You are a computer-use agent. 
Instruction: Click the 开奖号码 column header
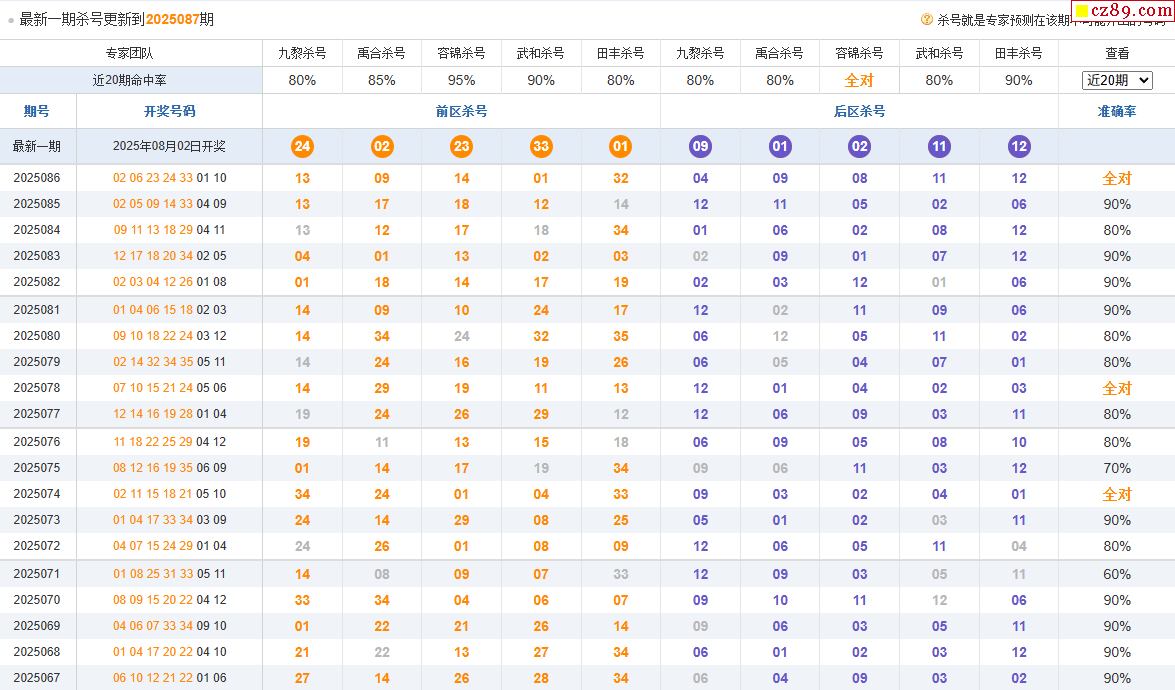point(169,111)
